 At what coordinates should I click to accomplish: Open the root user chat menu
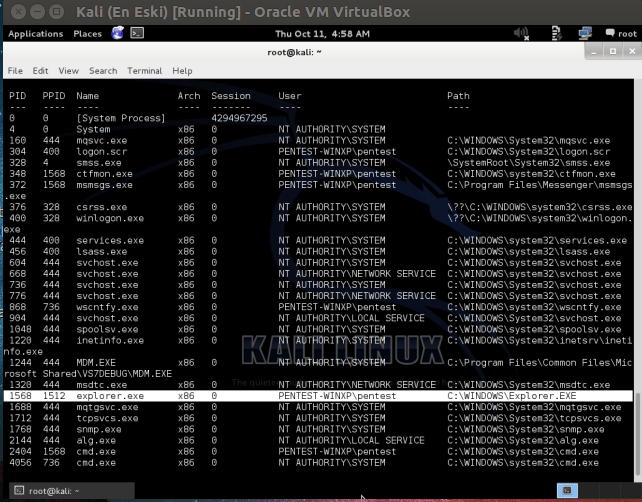click(621, 34)
